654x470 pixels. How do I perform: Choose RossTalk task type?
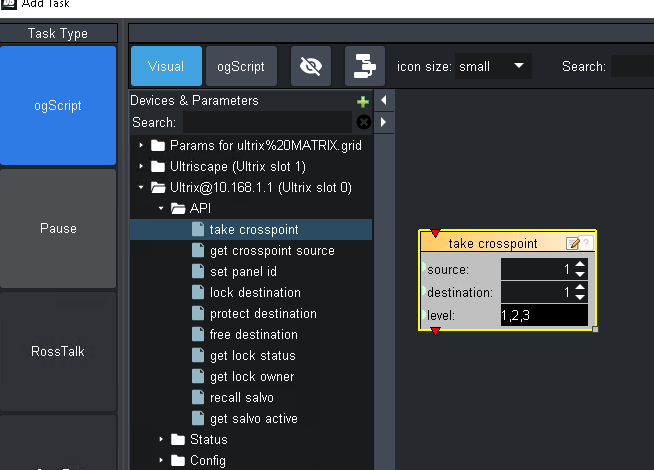tap(58, 351)
